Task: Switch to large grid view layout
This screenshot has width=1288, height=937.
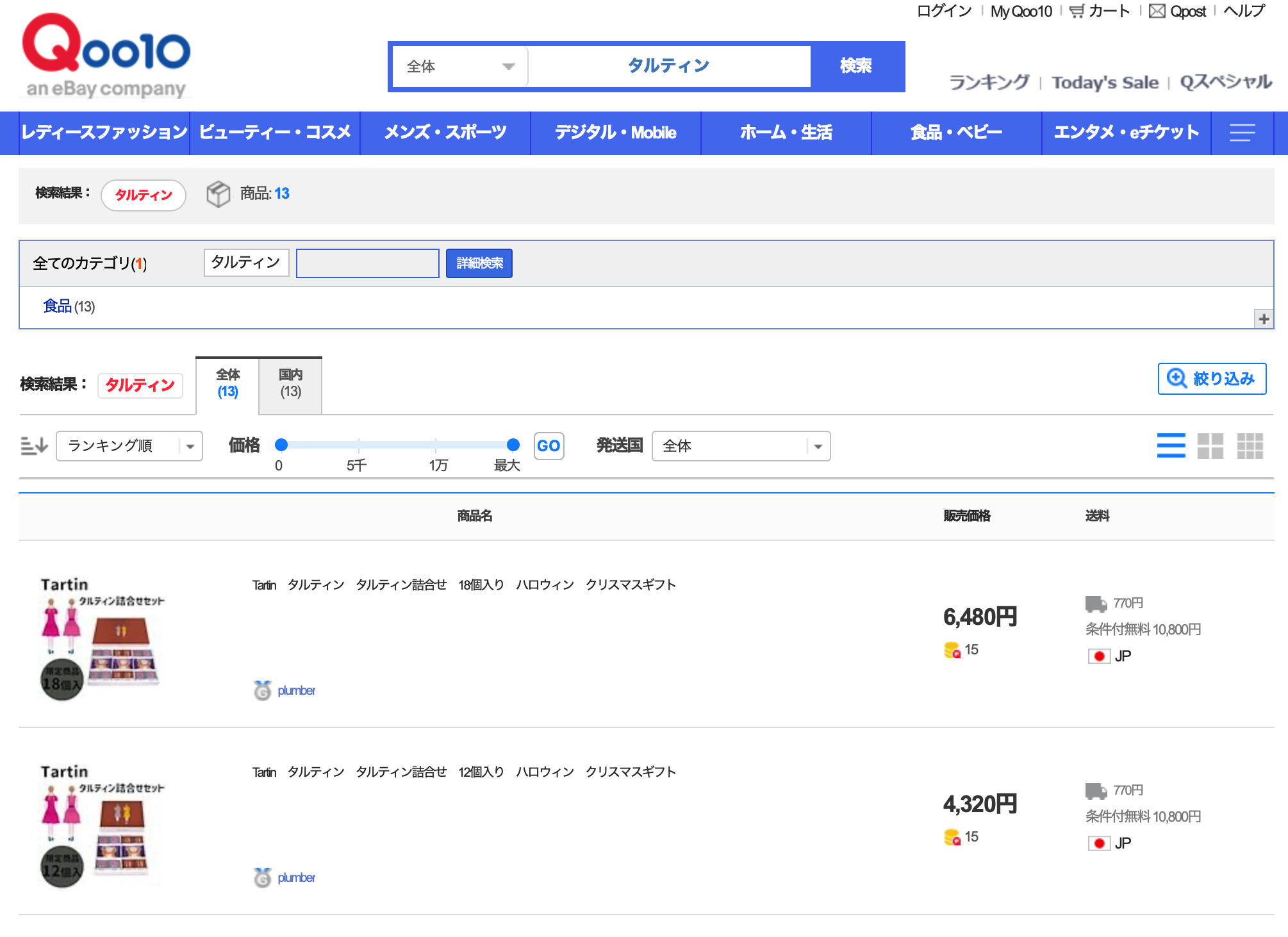Action: pos(1210,445)
